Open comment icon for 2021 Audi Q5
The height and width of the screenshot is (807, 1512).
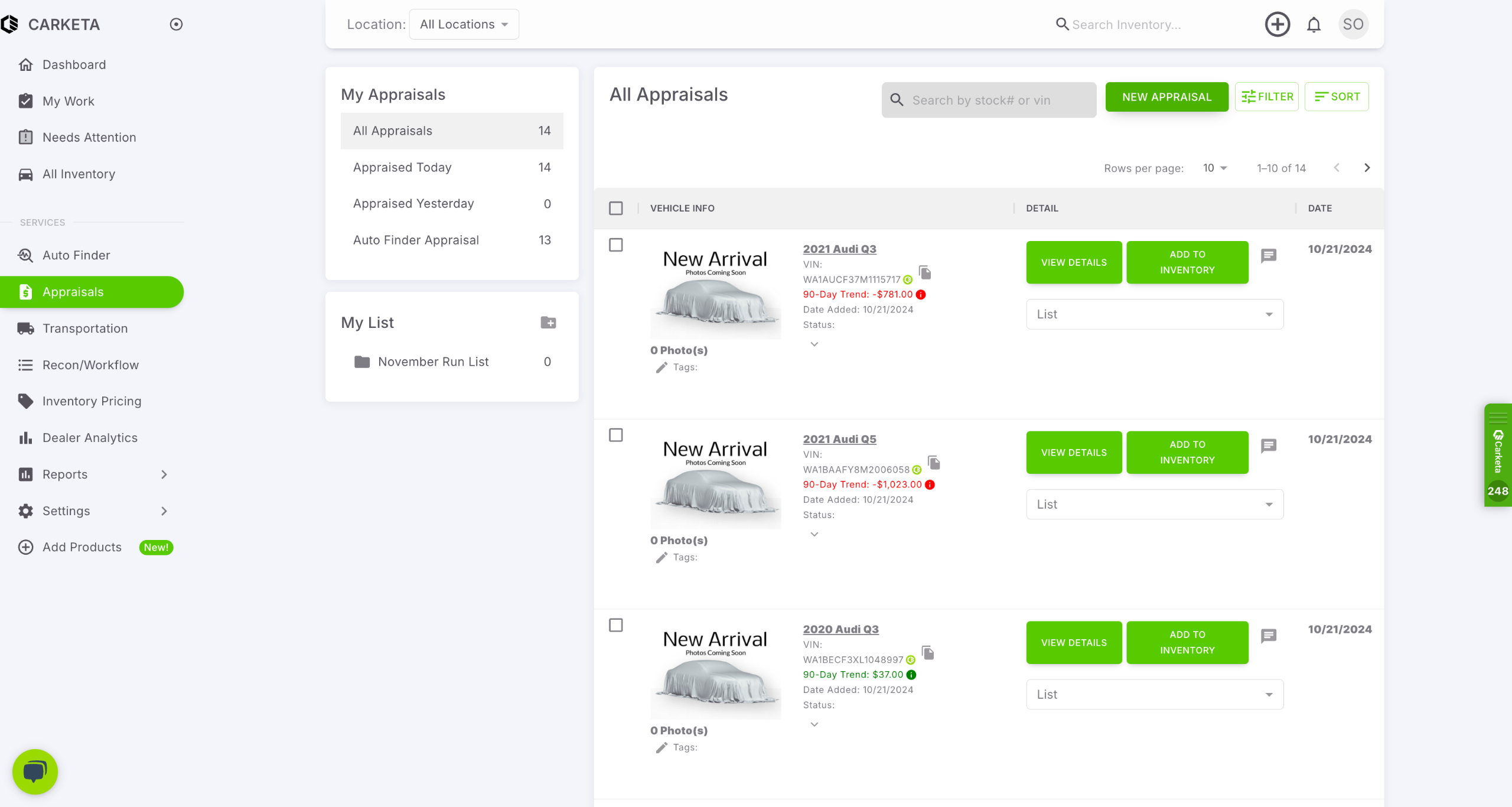pyautogui.click(x=1269, y=445)
